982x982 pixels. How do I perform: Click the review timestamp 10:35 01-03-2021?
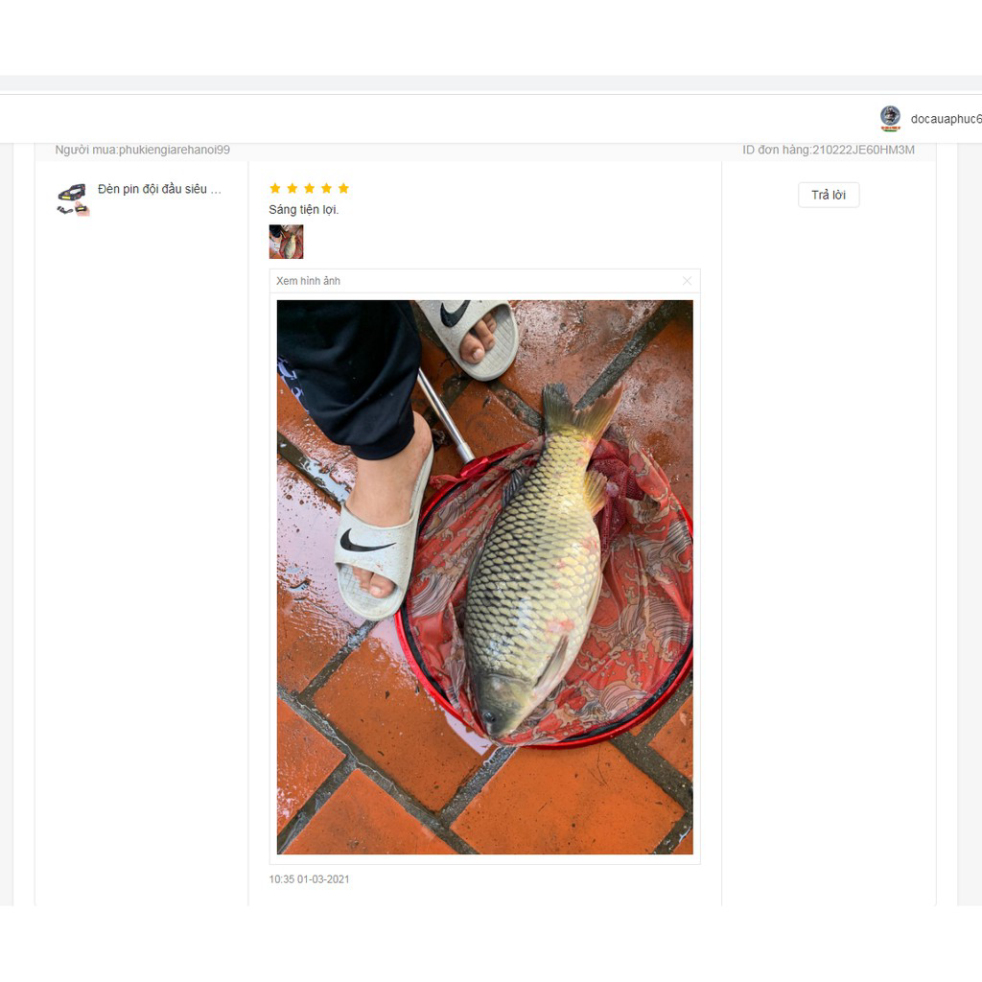click(x=309, y=880)
